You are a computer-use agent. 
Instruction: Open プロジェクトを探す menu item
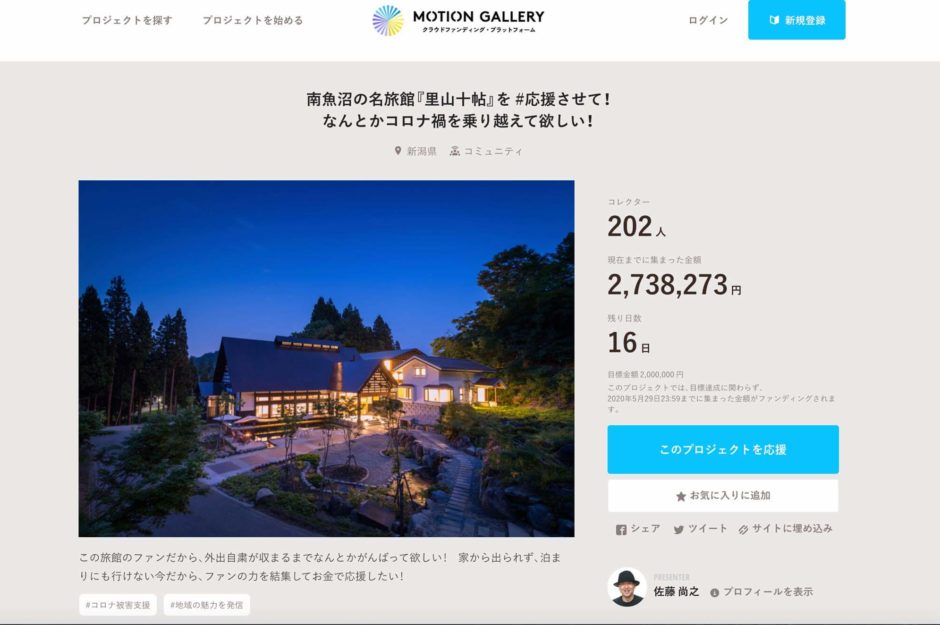tap(127, 20)
